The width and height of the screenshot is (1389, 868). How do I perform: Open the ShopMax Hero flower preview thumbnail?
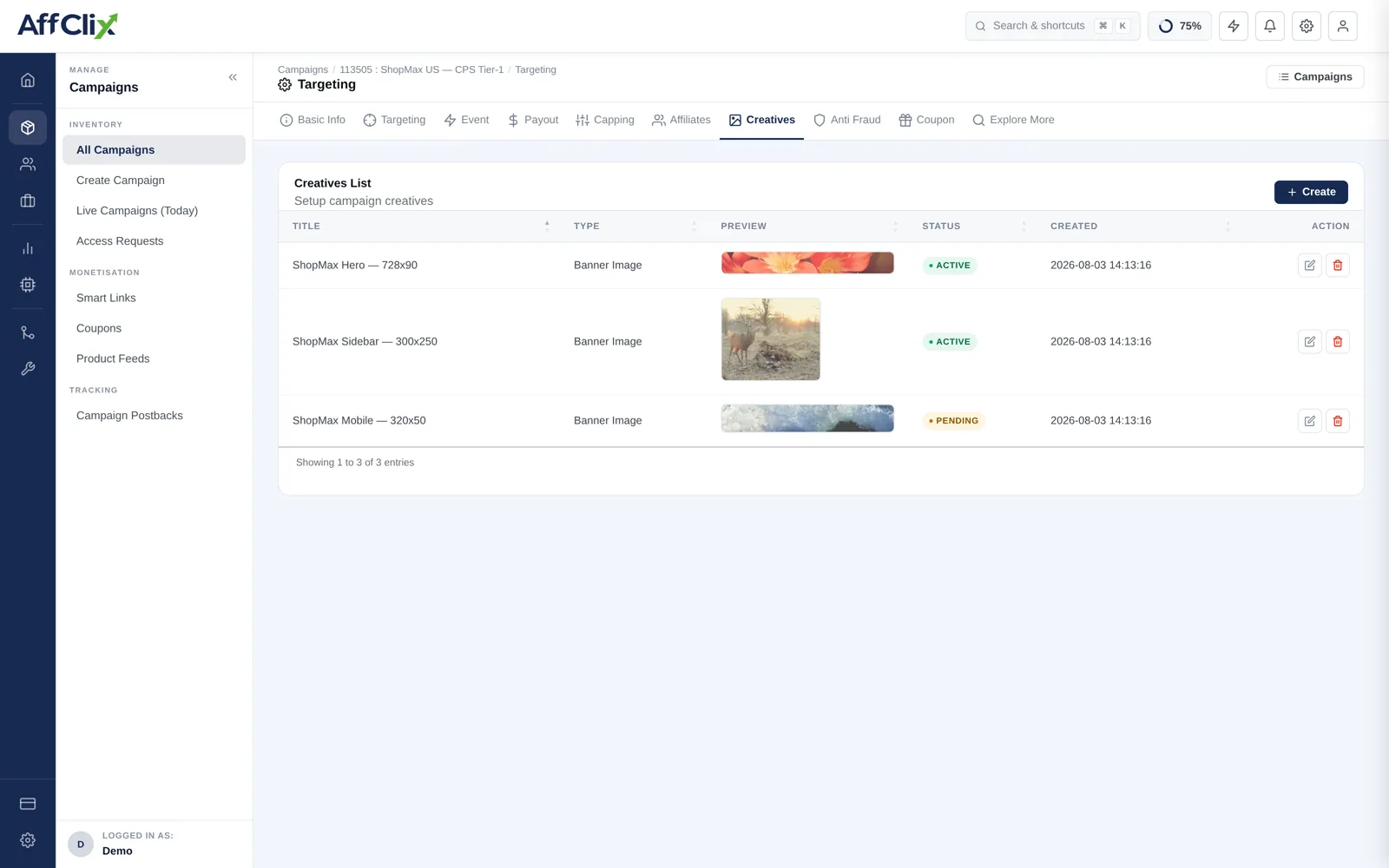pos(807,263)
